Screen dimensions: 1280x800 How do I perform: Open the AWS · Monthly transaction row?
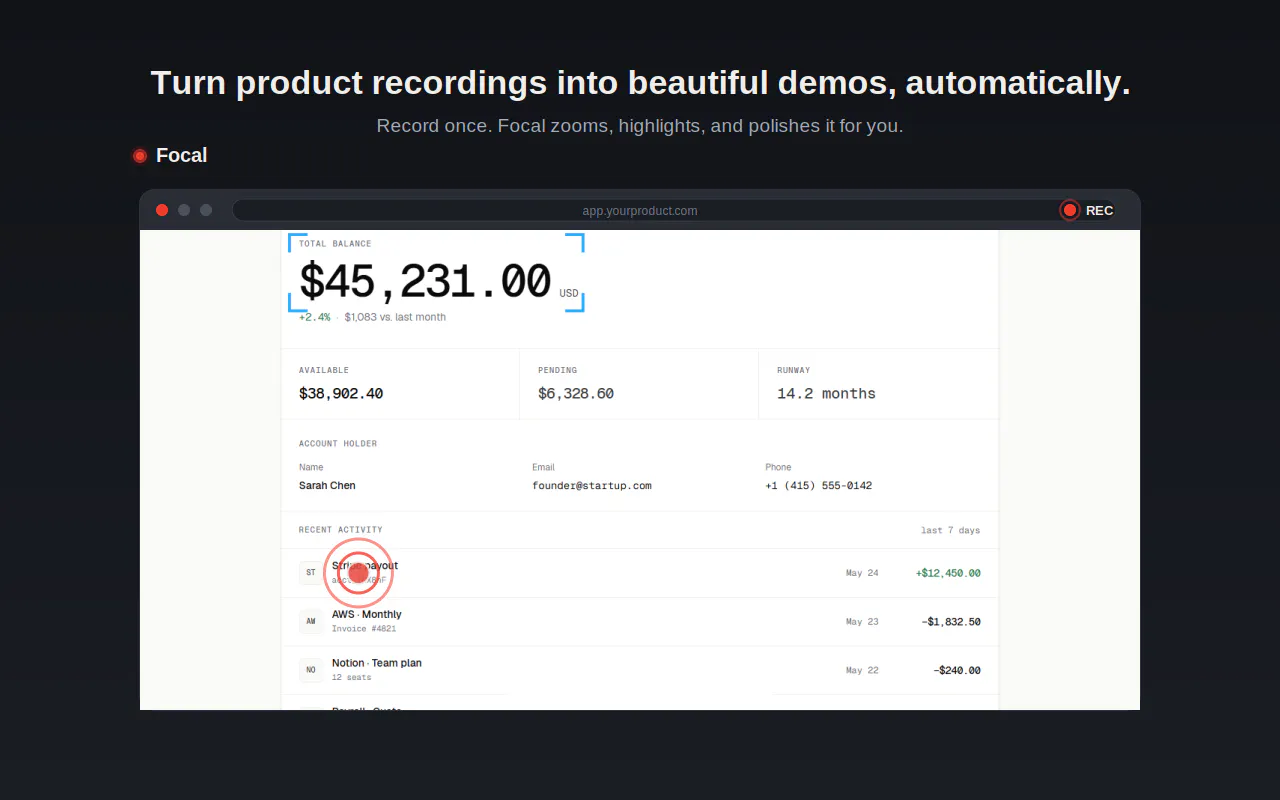click(x=640, y=622)
